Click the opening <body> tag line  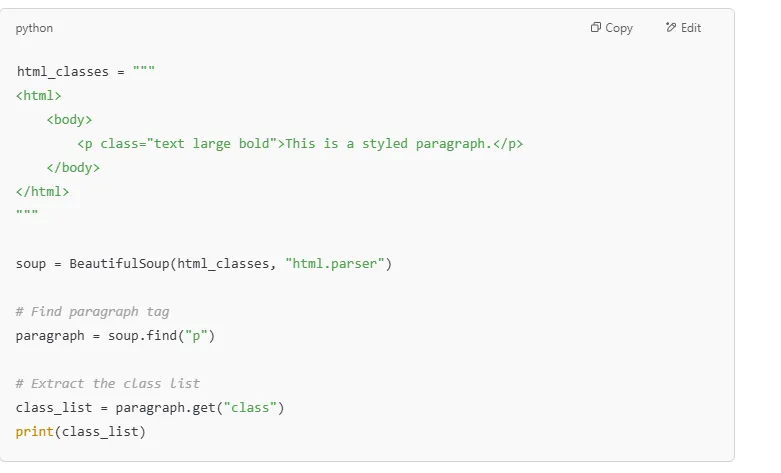click(69, 120)
